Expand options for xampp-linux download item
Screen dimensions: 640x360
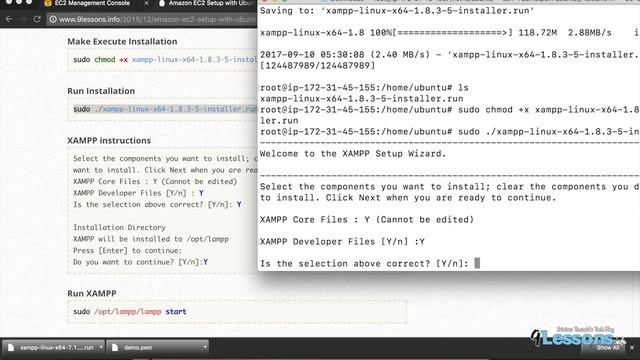click(100, 347)
